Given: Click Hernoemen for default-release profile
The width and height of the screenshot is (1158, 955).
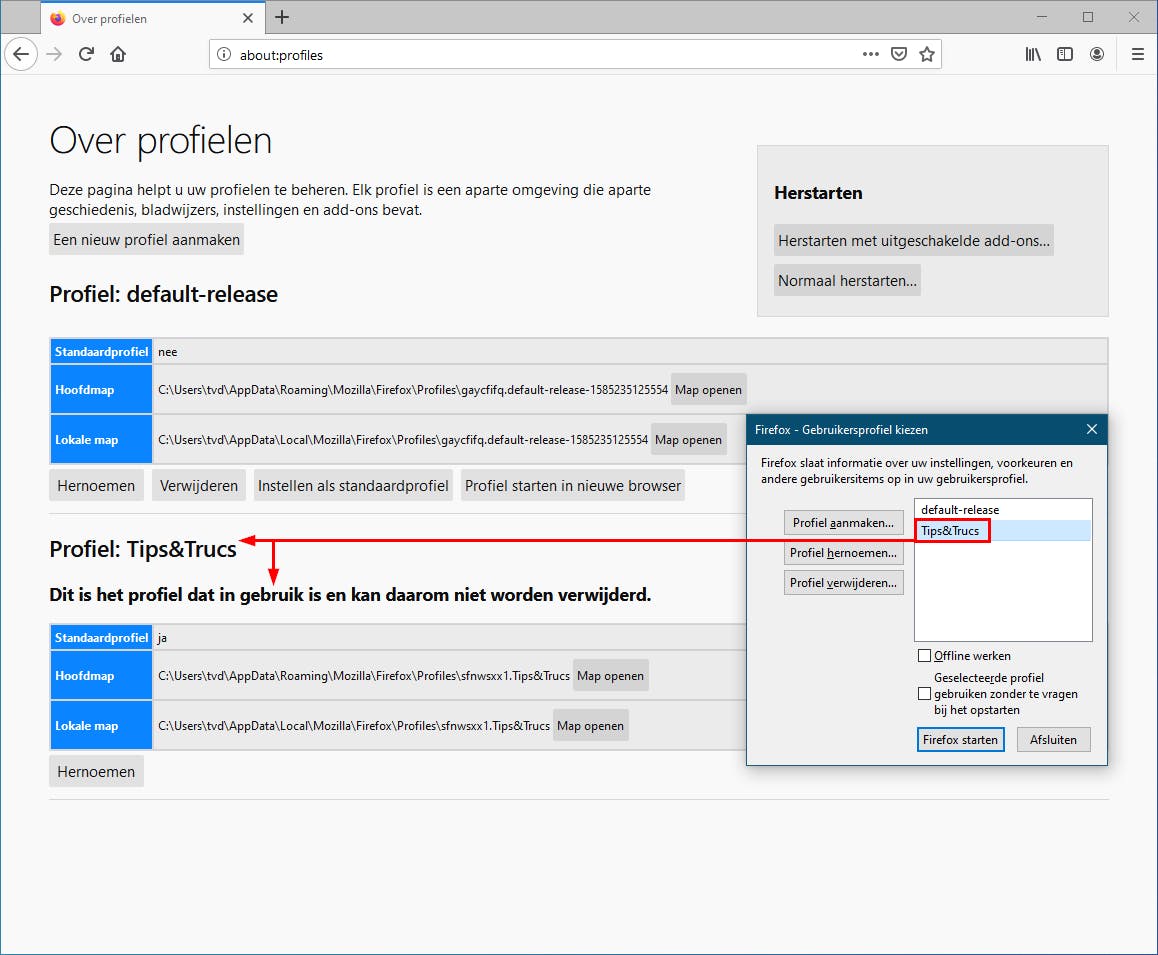Looking at the screenshot, I should point(96,486).
